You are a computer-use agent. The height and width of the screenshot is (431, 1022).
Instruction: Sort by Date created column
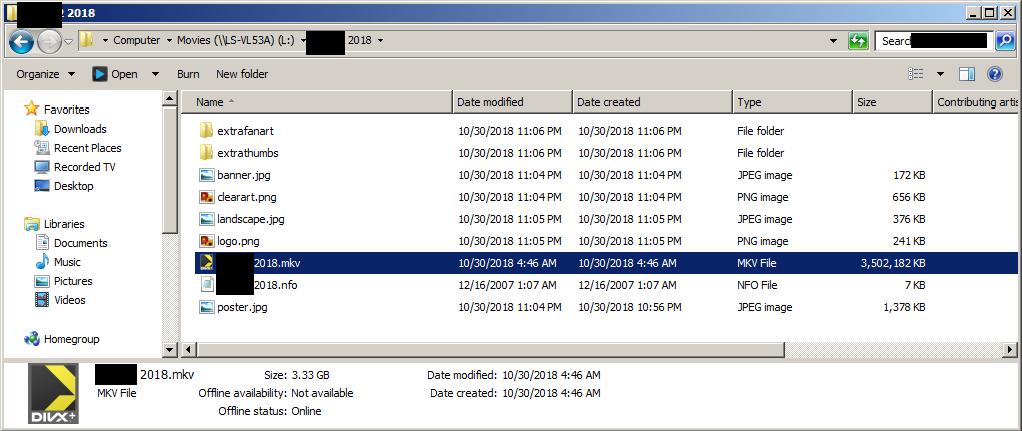652,102
